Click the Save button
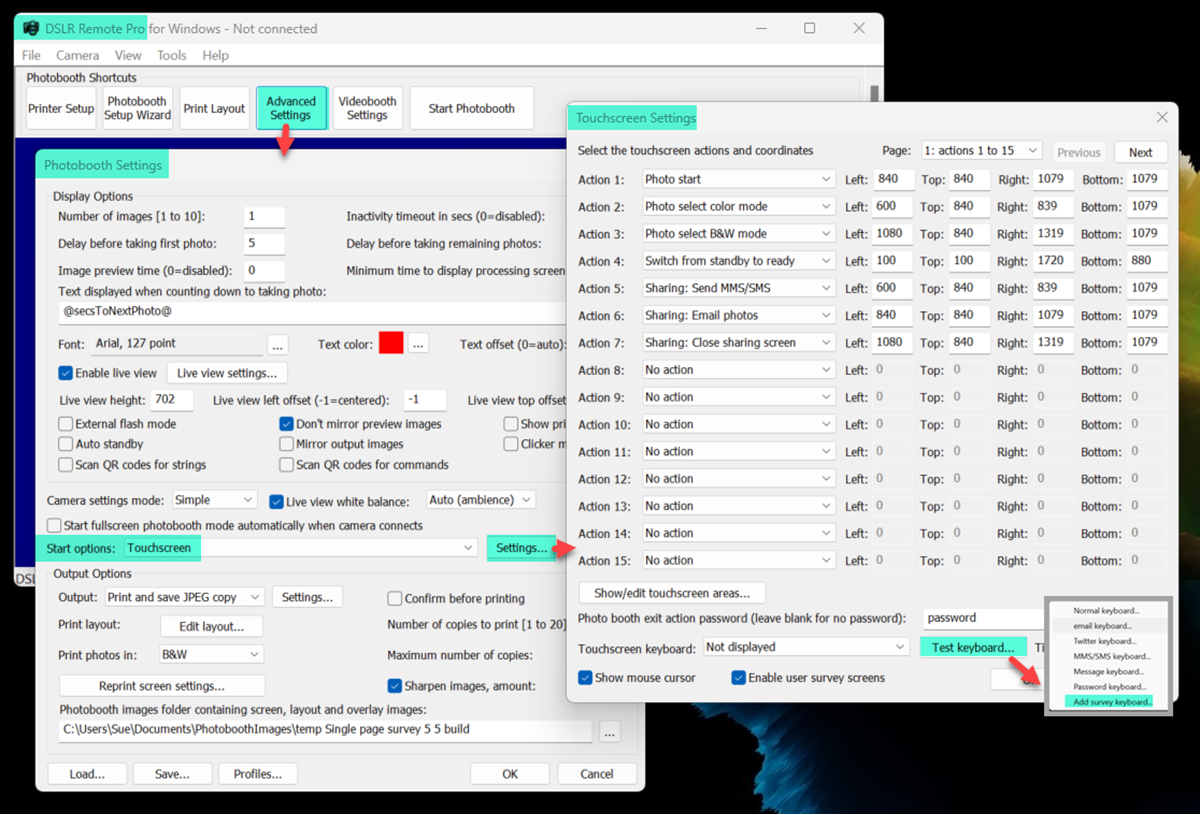Screen dimensions: 1200x815 [x=173, y=773]
